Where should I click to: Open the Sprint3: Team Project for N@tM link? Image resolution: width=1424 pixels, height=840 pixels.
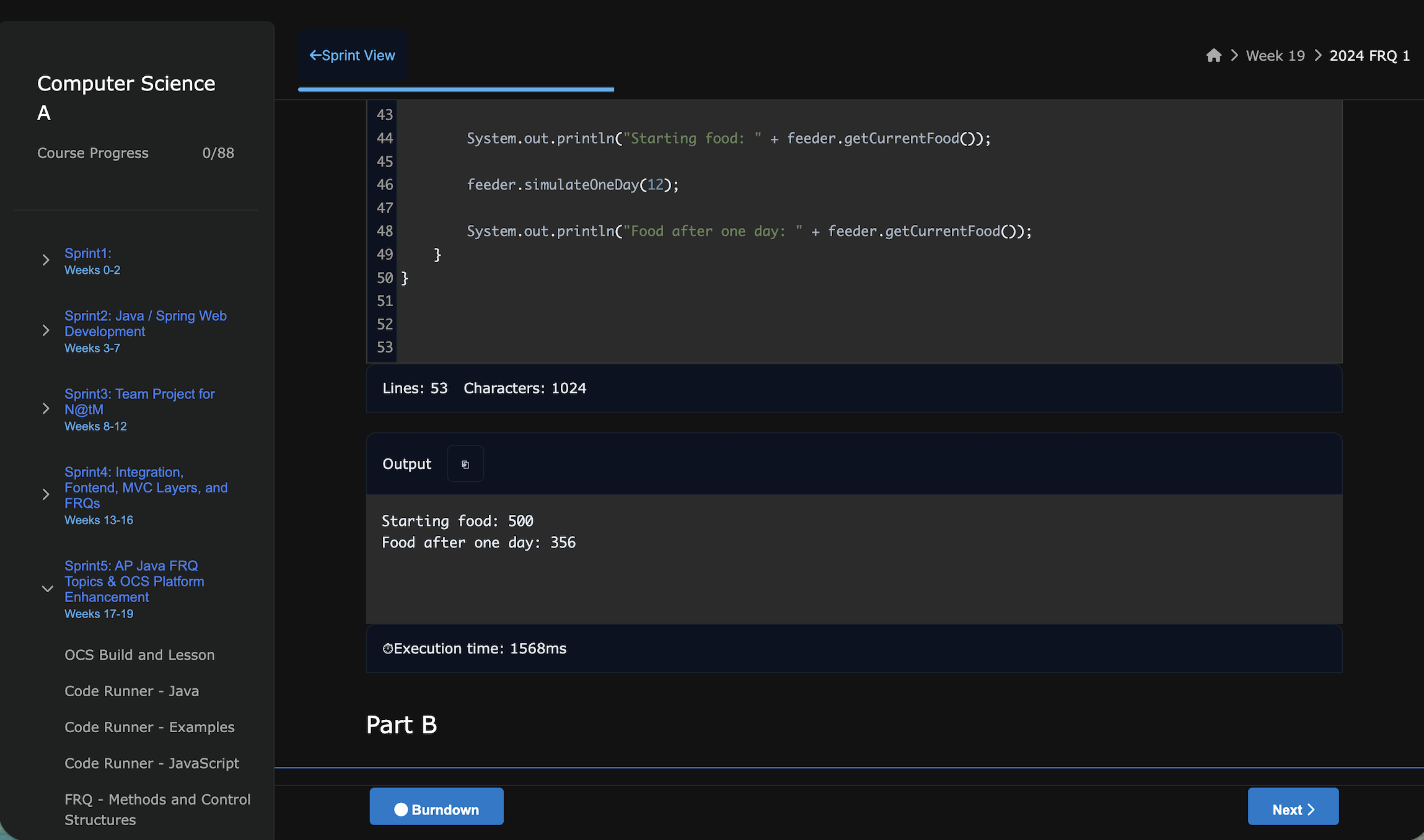(x=139, y=401)
